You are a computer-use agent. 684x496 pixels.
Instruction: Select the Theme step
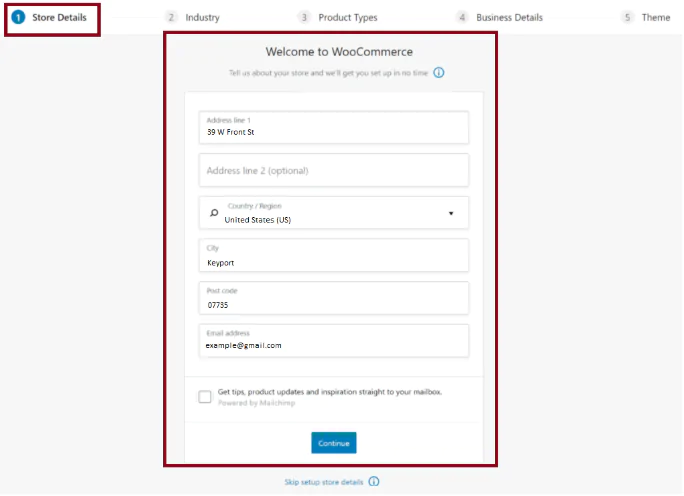(656, 18)
